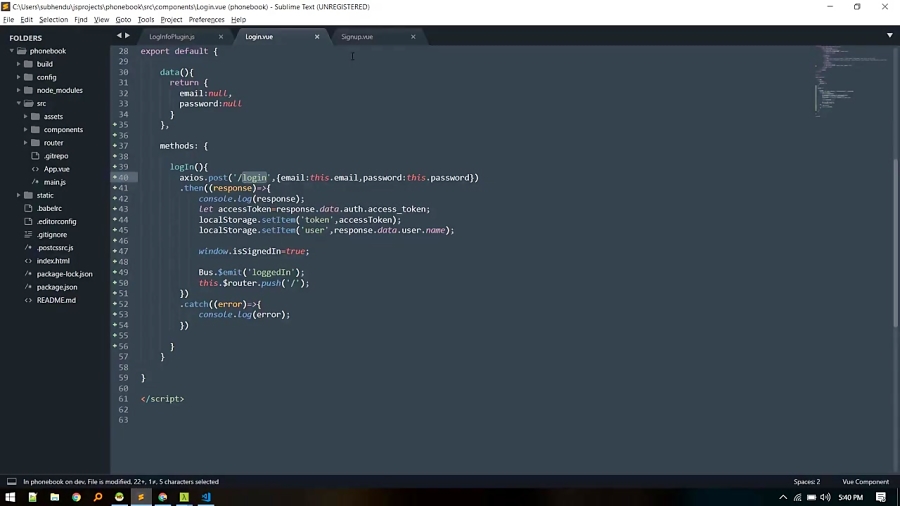900x506 pixels.
Task: Open main.js from the sidebar
Action: (55, 182)
